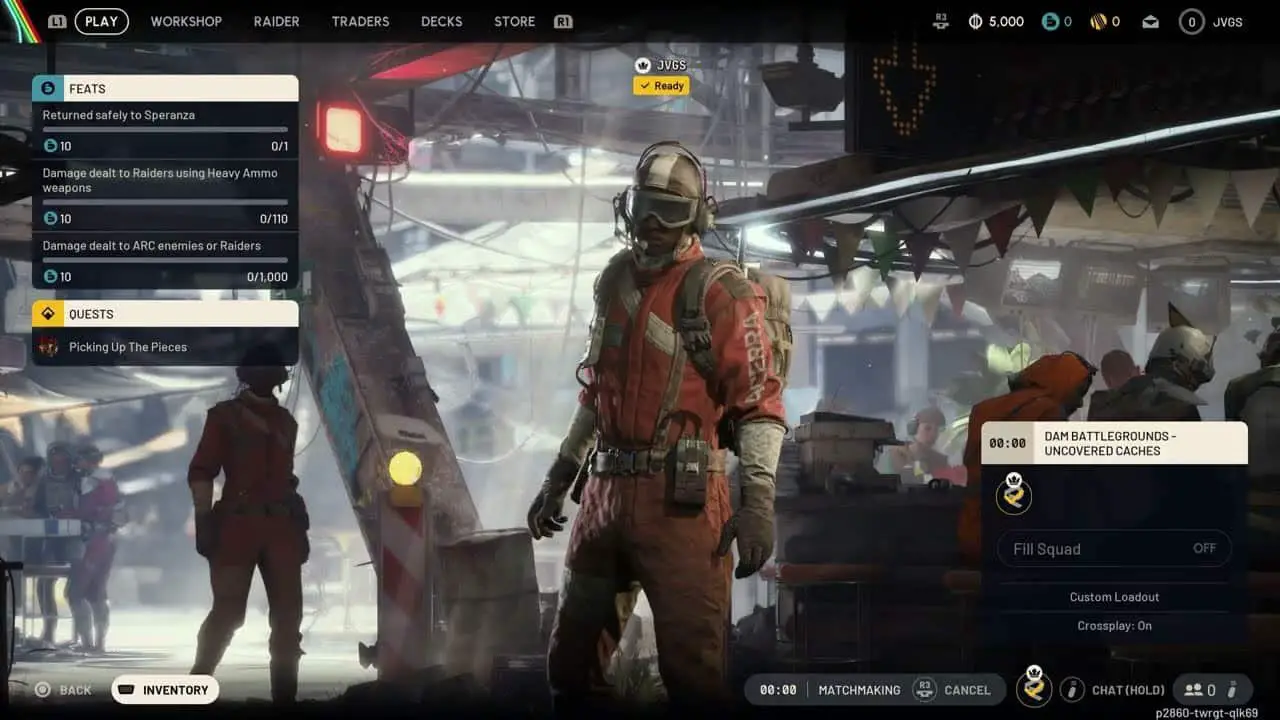Click the Picking Up The Pieces quest icon
This screenshot has width=1280, height=720.
pyautogui.click(x=48, y=347)
